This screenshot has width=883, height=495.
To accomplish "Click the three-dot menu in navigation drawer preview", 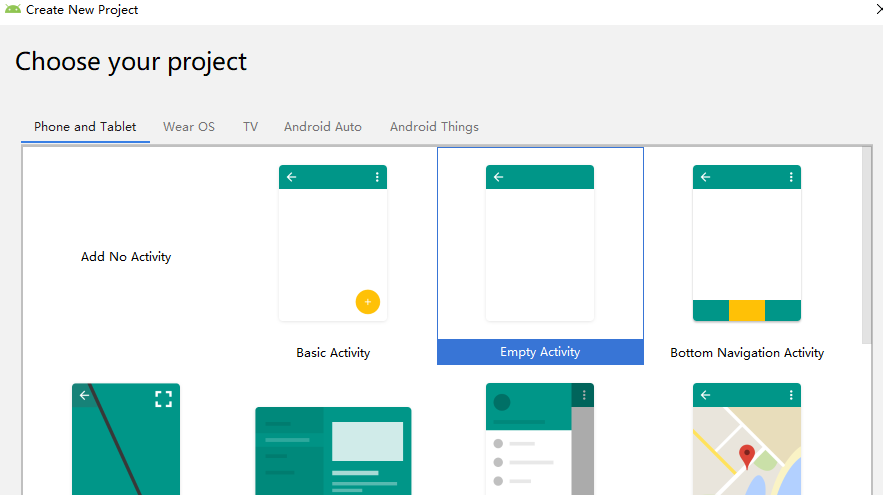I will tap(584, 395).
